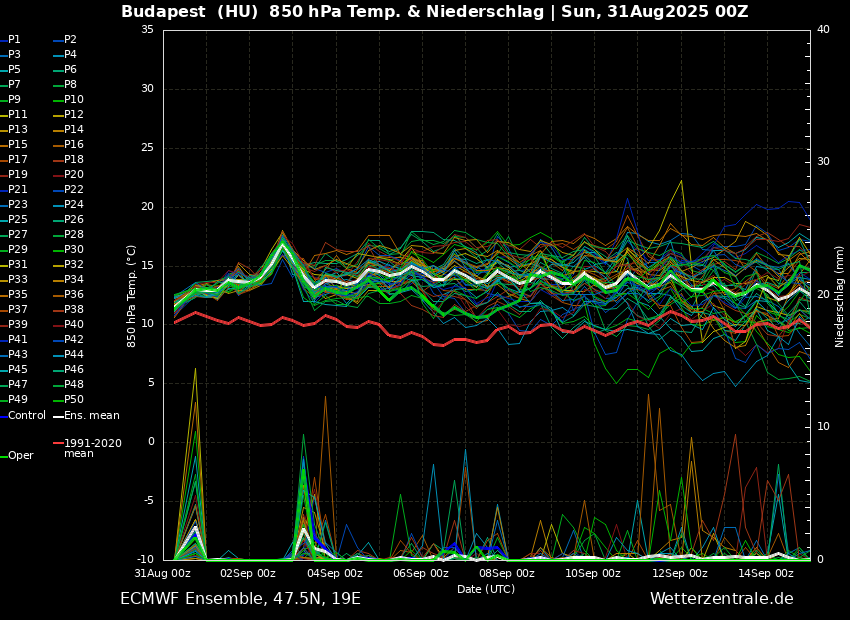This screenshot has width=850, height=620.
Task: Click the ECMWF Ensemble coordinates caption
Action: coord(240,599)
